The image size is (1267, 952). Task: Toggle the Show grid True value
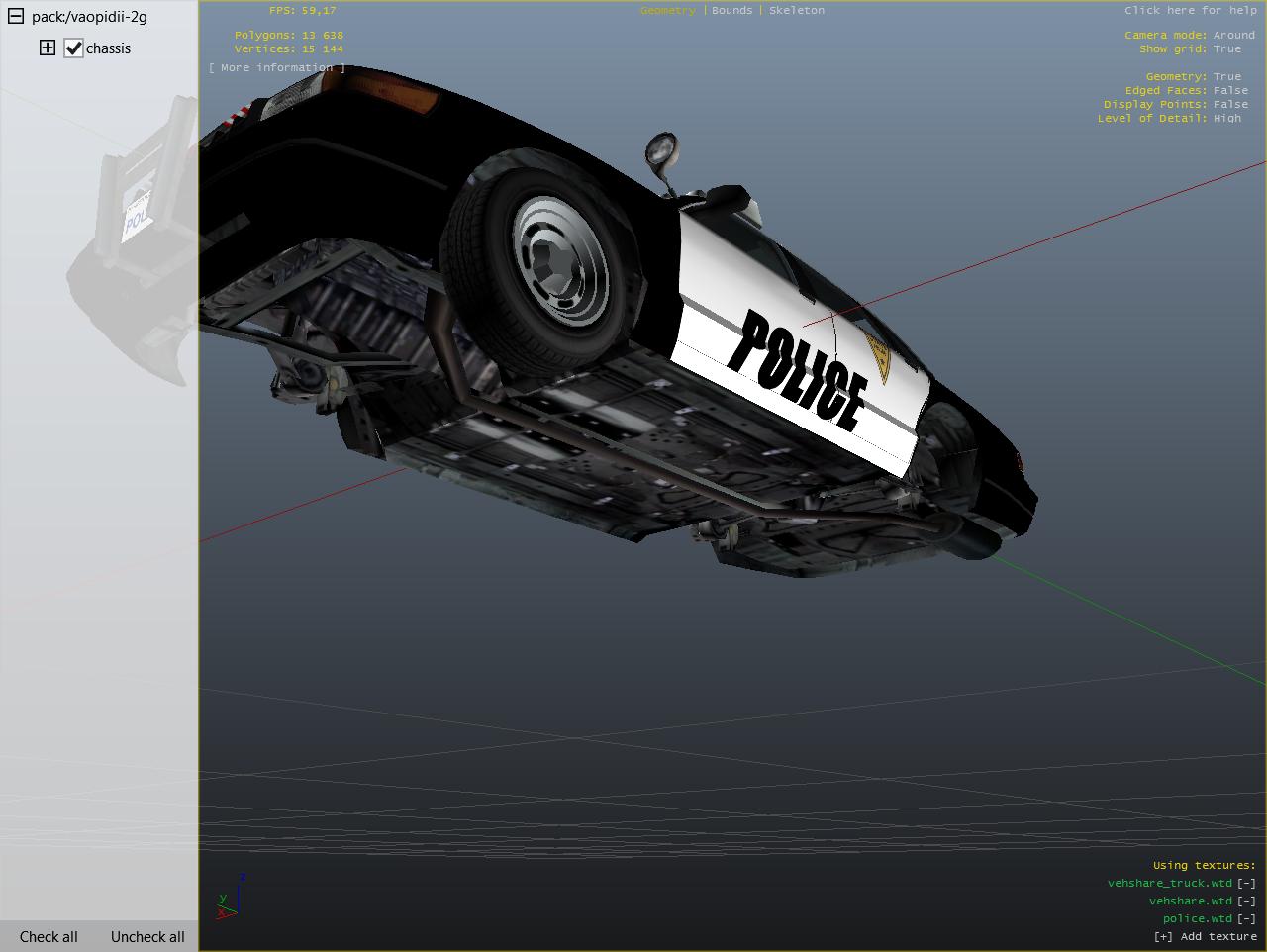point(1226,48)
